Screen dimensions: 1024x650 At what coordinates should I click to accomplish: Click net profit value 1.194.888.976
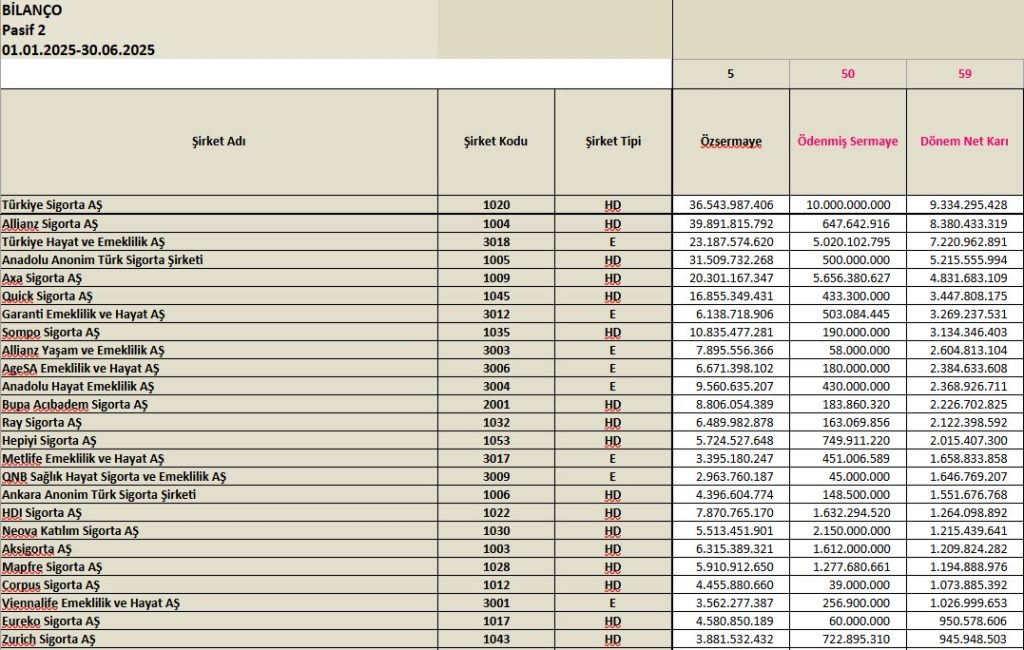tap(965, 567)
